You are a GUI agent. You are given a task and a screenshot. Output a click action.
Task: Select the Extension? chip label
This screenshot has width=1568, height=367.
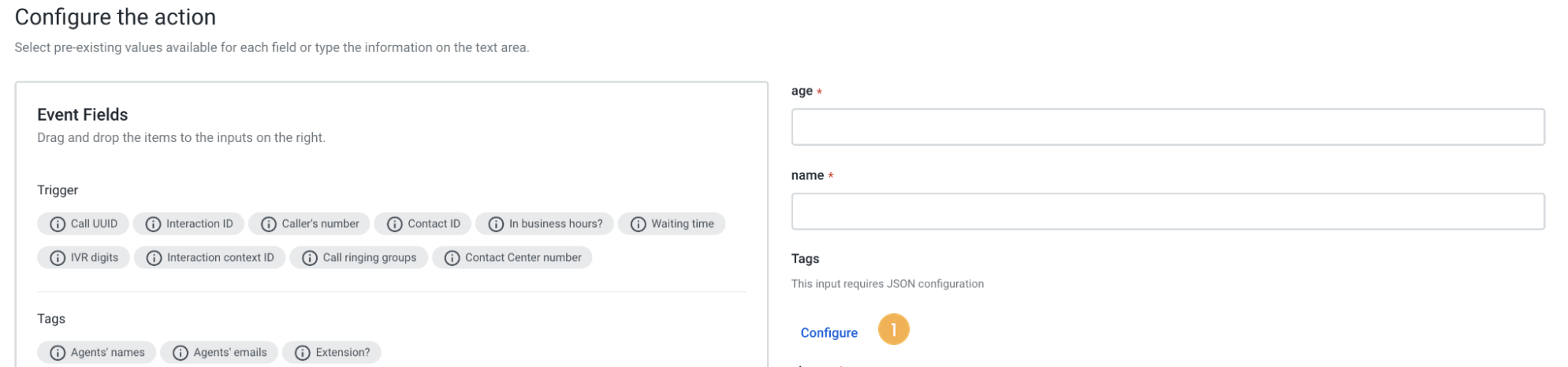343,353
